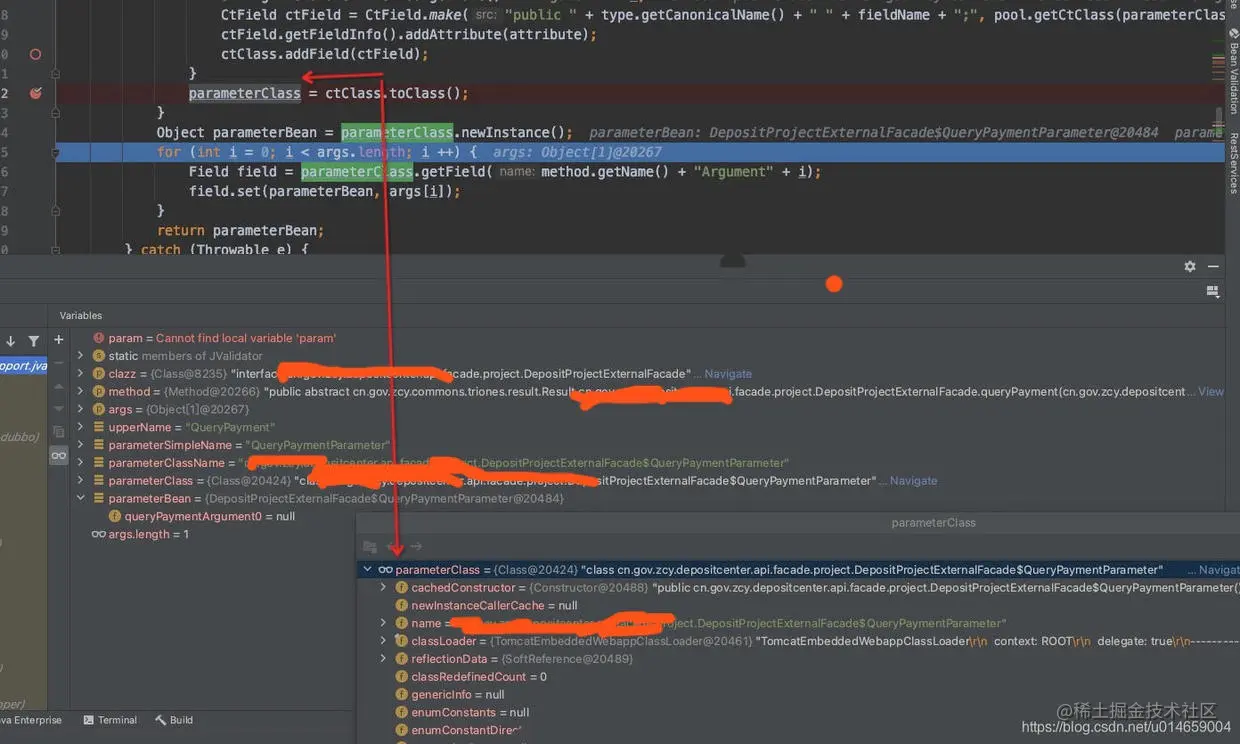Expand the method variable node
The width and height of the screenshot is (1240, 744).
point(82,391)
